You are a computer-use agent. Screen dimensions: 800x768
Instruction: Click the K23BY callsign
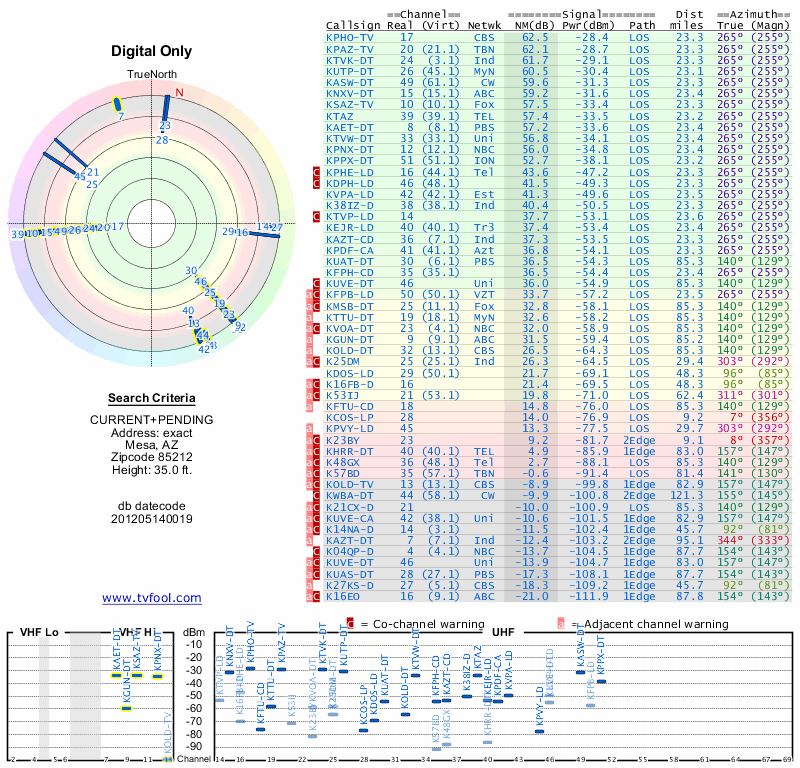click(343, 440)
